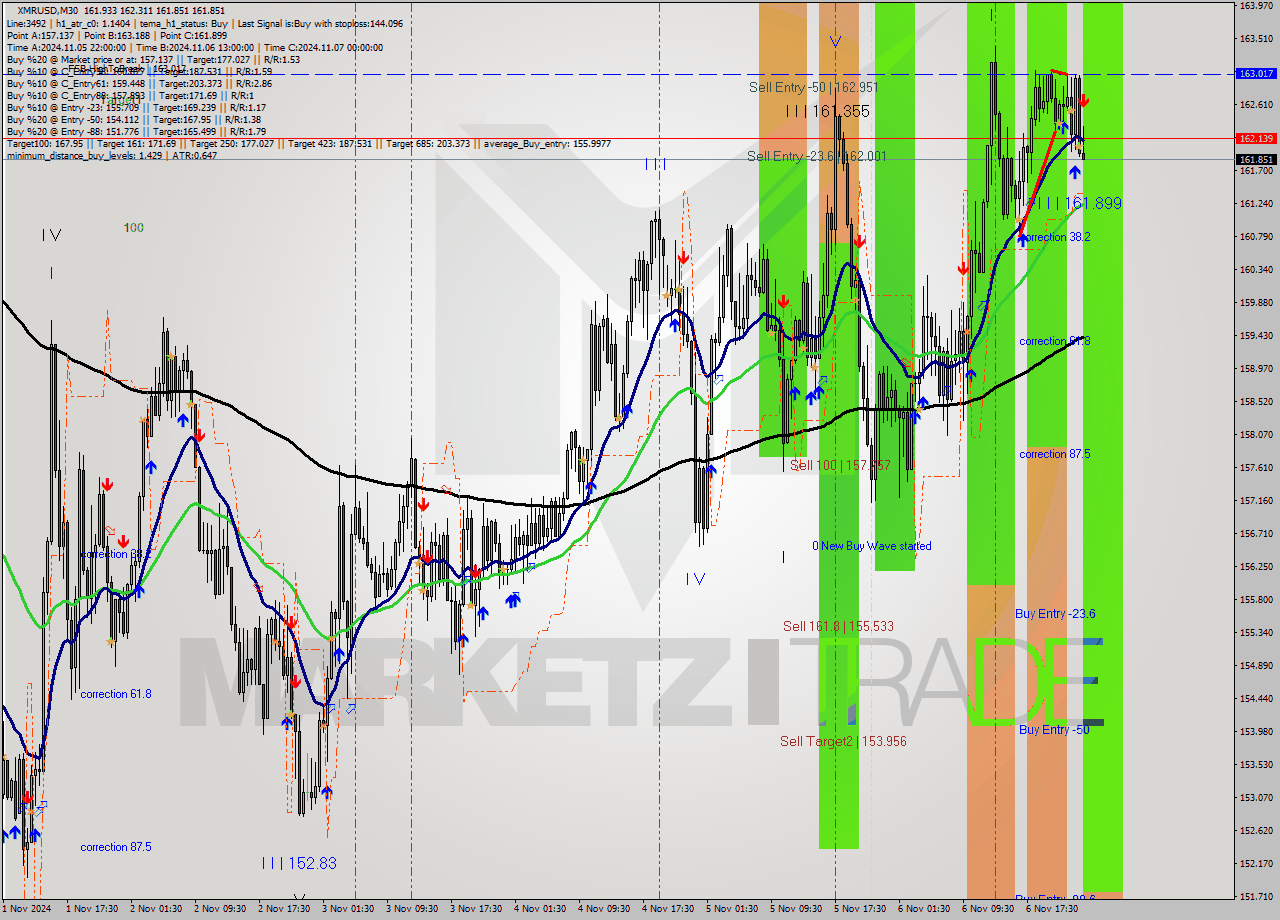Click the '6 Nov 01:30' time axis label
This screenshot has height=920, width=1280.
tap(924, 909)
